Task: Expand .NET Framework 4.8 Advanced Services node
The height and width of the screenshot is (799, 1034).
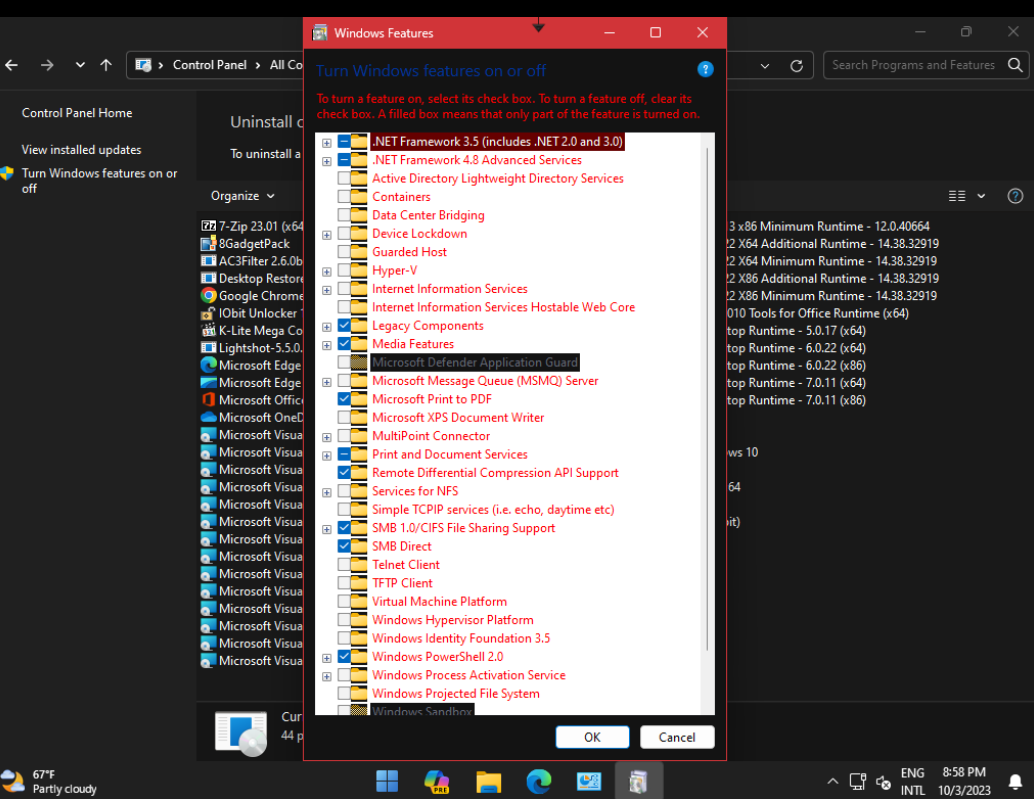Action: [326, 161]
